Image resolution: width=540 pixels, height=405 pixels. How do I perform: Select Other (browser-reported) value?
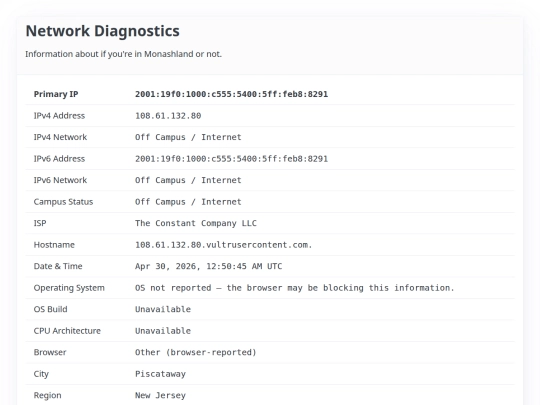[x=196, y=352]
